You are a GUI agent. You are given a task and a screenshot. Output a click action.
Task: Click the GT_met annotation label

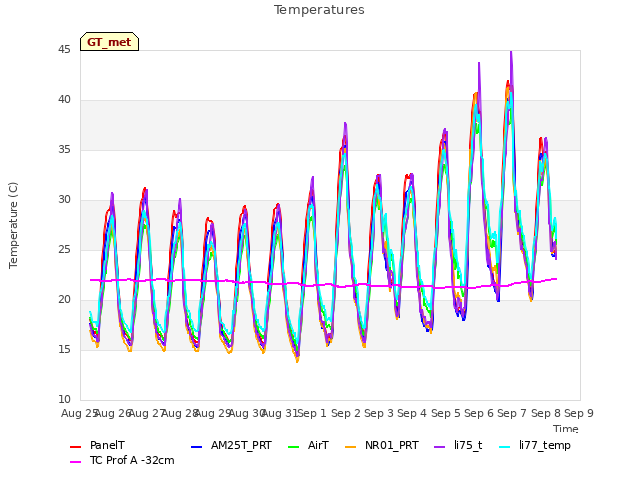click(x=109, y=42)
